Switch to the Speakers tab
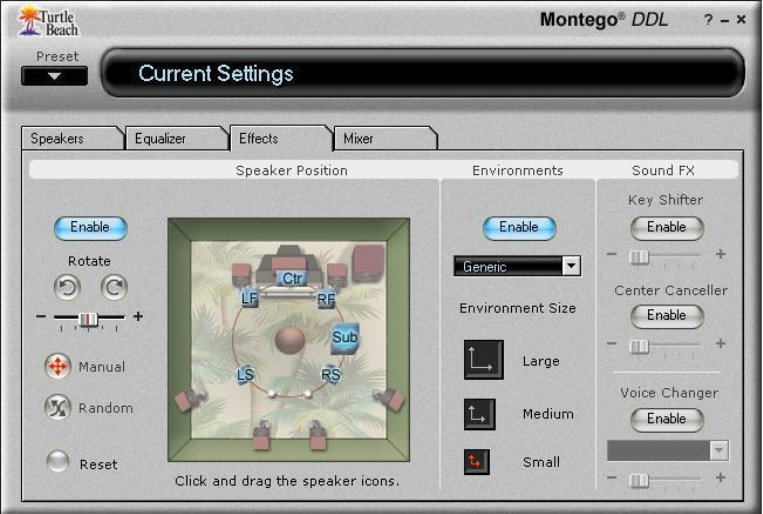Image resolution: width=763 pixels, height=514 pixels. pos(71,138)
